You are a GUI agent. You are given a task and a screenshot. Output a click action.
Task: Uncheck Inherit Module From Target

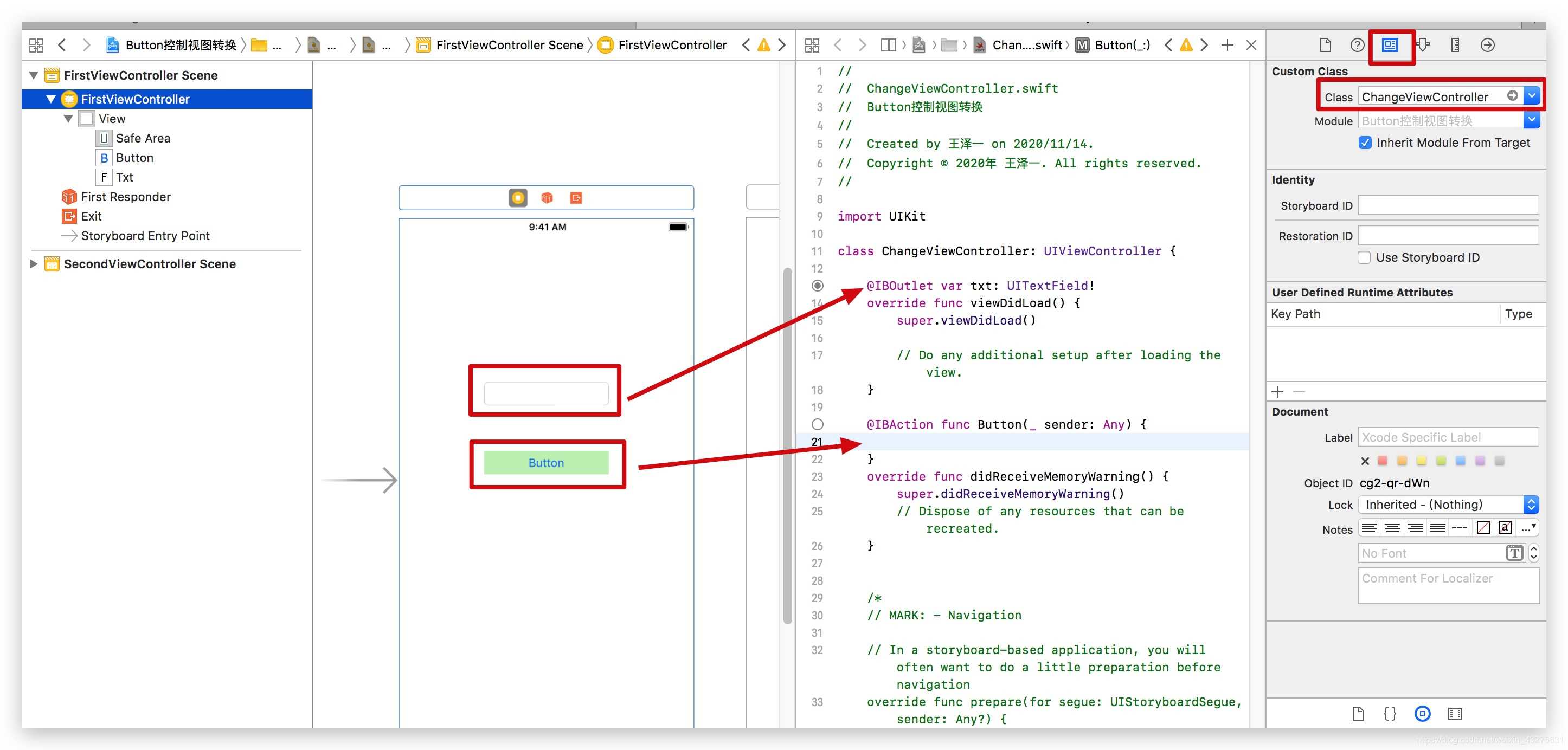tap(1365, 143)
